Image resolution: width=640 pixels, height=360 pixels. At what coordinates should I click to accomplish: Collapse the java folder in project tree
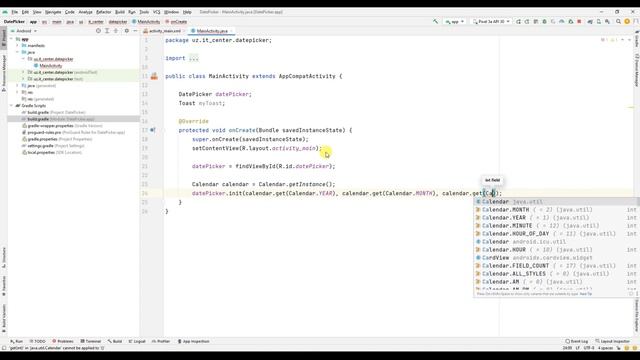click(18, 52)
